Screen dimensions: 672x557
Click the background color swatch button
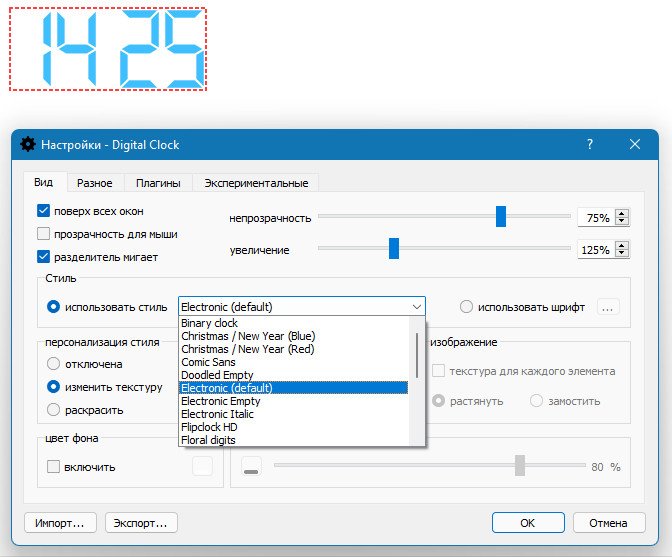(202, 466)
